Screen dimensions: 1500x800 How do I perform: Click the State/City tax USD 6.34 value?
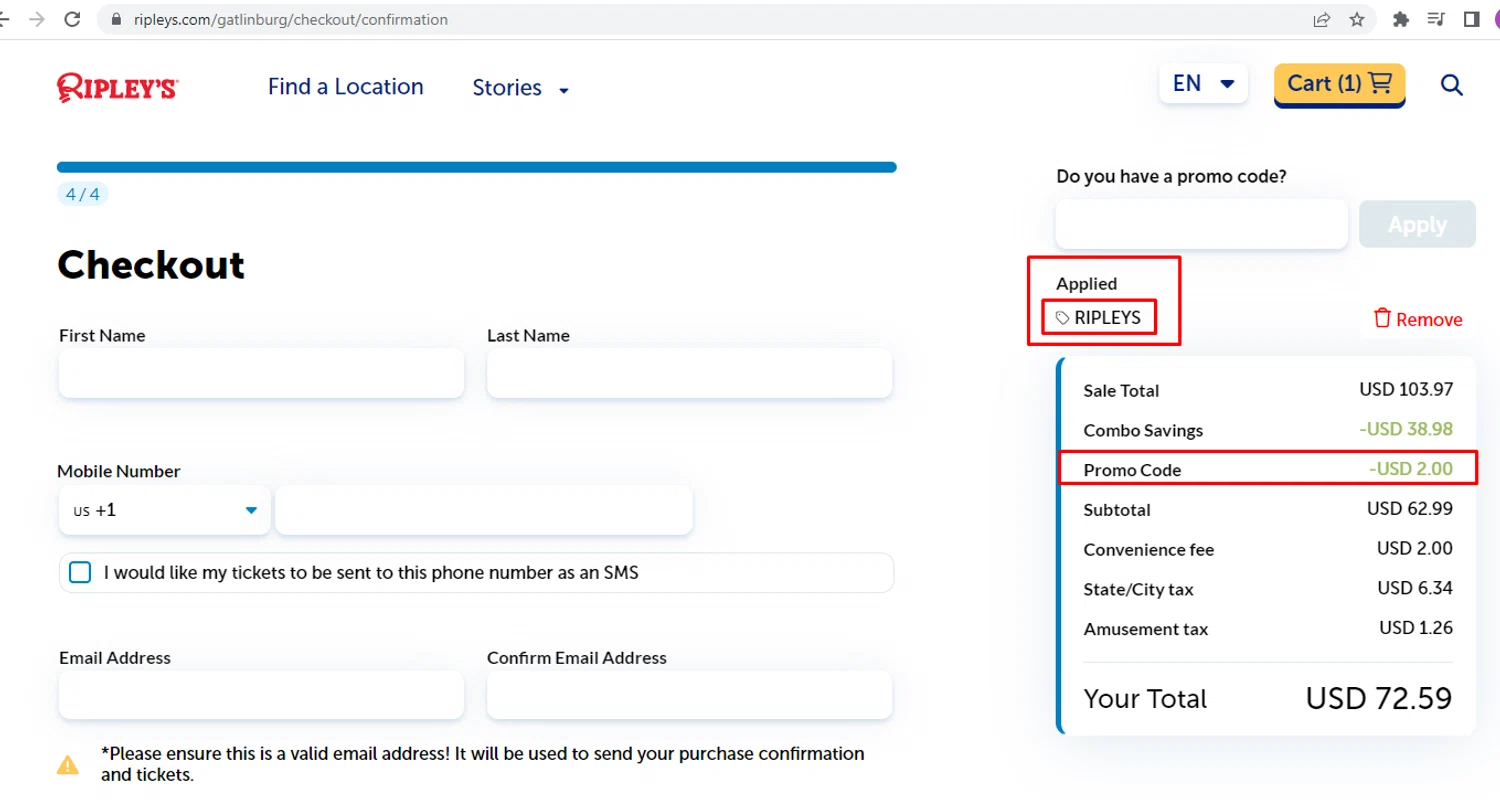point(1415,587)
